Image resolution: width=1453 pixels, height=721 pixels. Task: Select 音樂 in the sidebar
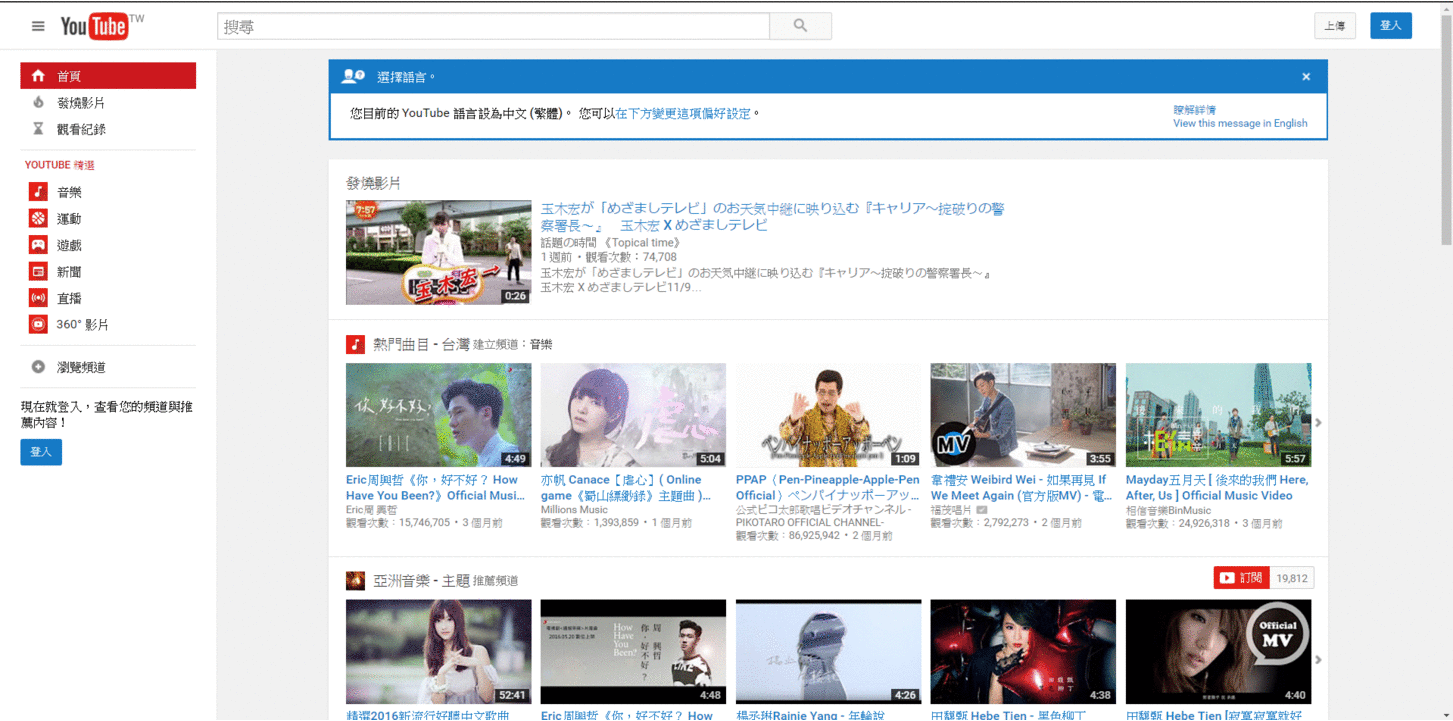[108, 192]
